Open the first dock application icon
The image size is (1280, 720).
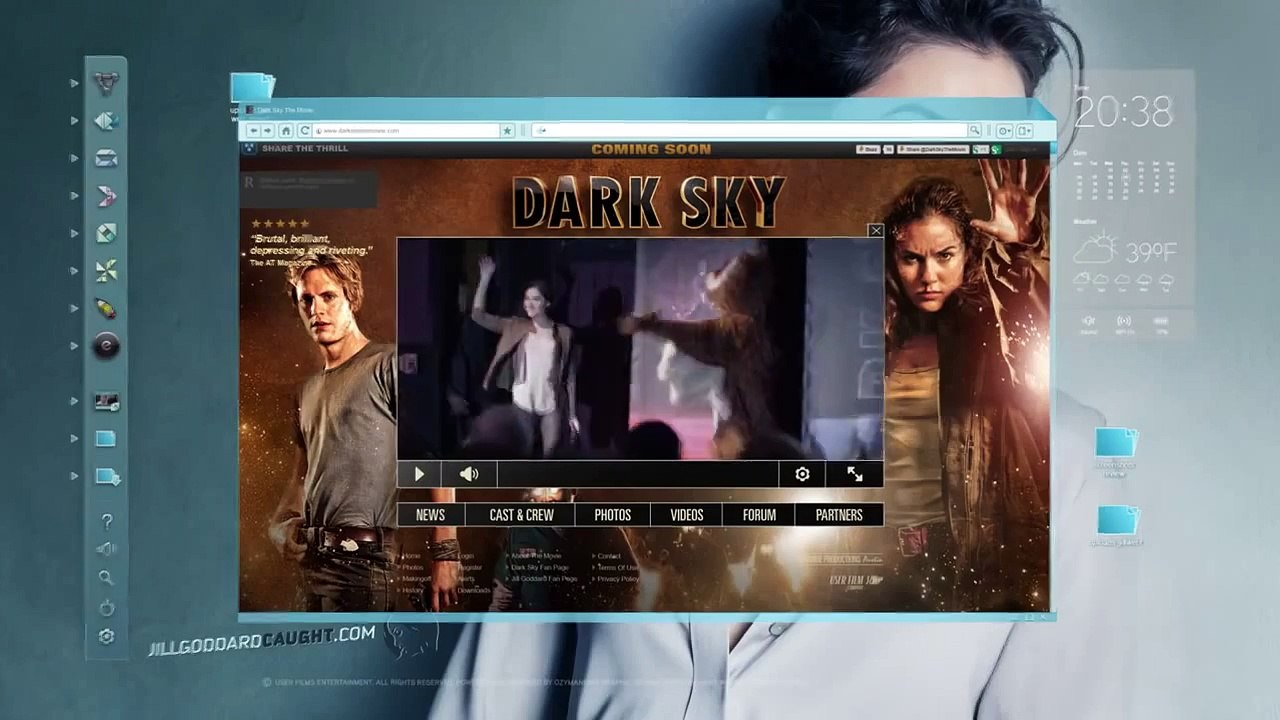106,83
